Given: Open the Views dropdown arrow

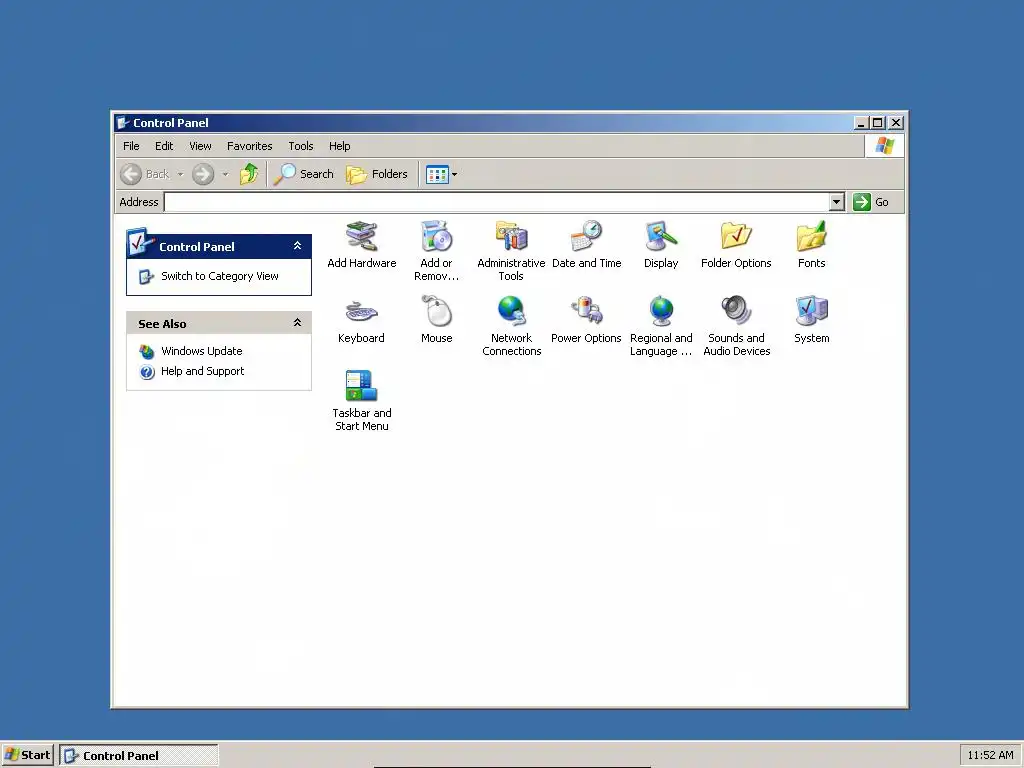Looking at the screenshot, I should (x=455, y=174).
